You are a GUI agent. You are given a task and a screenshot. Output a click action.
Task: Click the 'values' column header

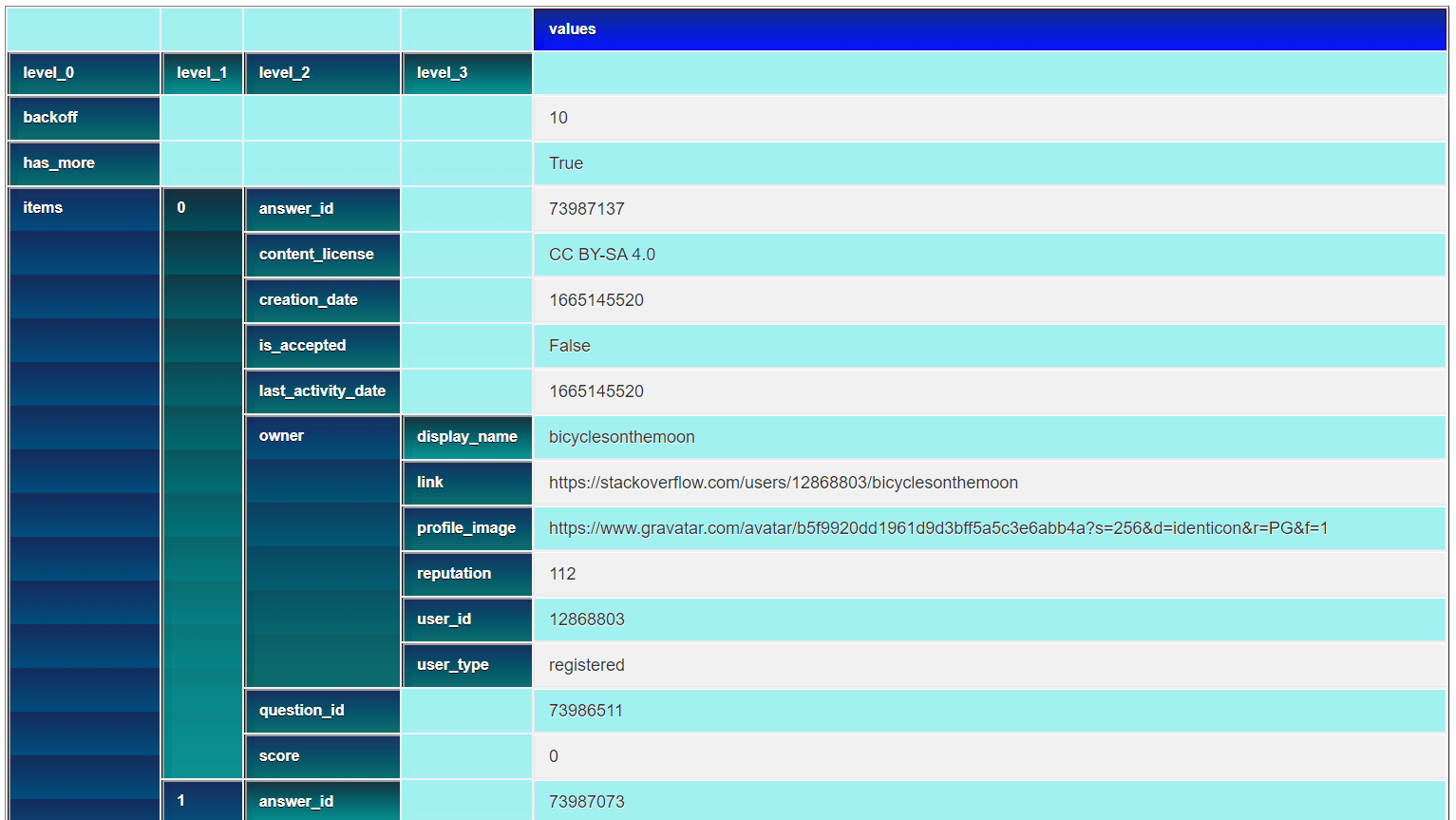coord(572,29)
